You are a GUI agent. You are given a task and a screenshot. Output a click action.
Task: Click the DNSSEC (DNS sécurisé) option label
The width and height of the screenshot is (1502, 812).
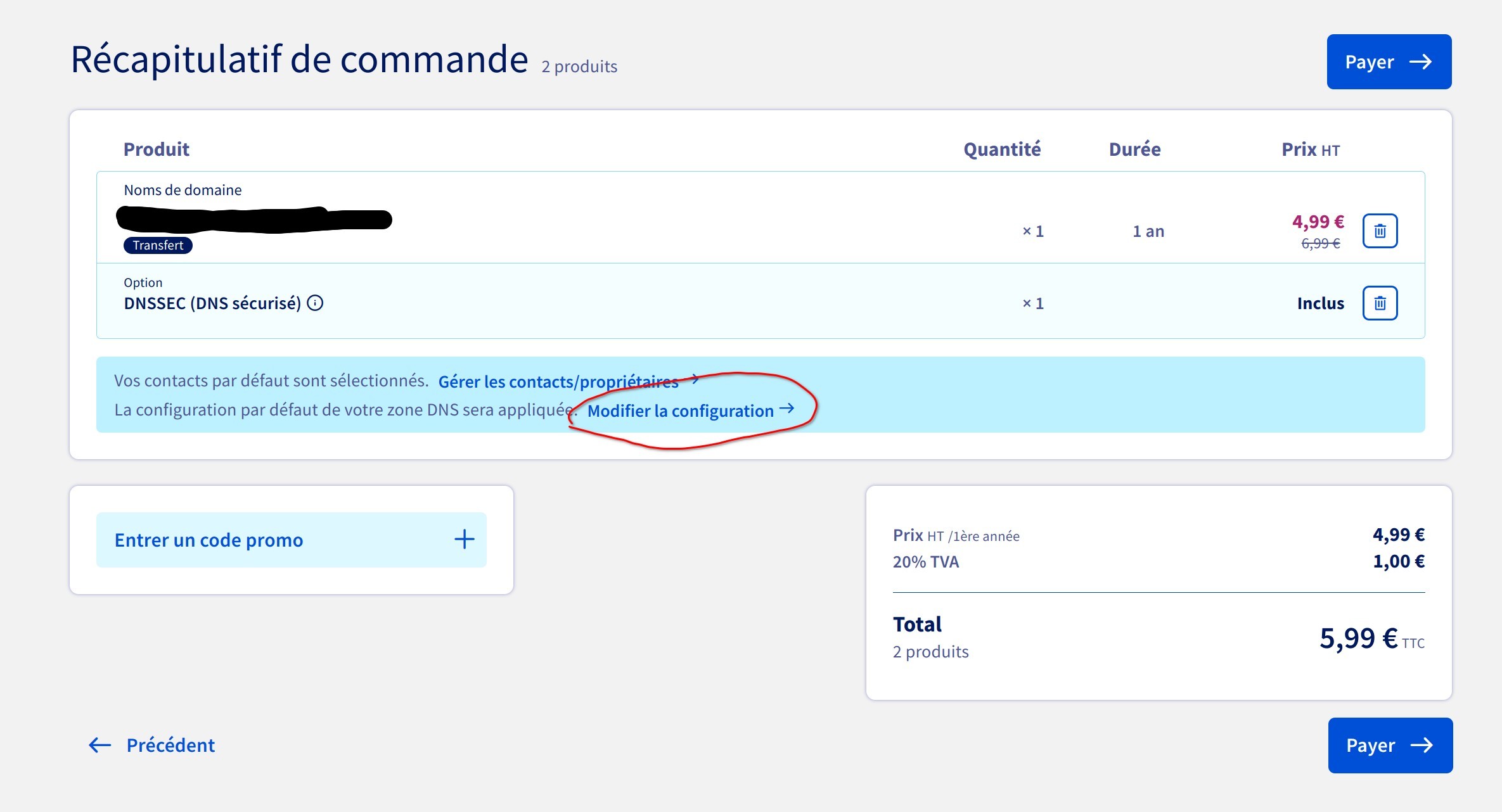[212, 303]
